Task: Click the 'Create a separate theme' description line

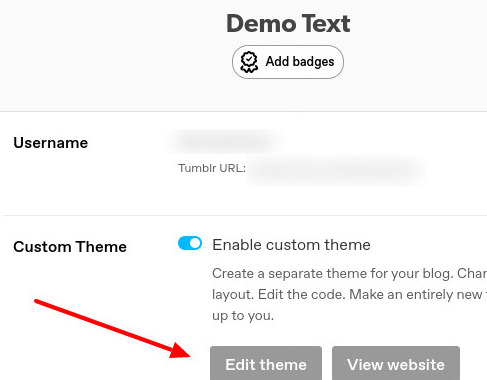Action: click(349, 274)
